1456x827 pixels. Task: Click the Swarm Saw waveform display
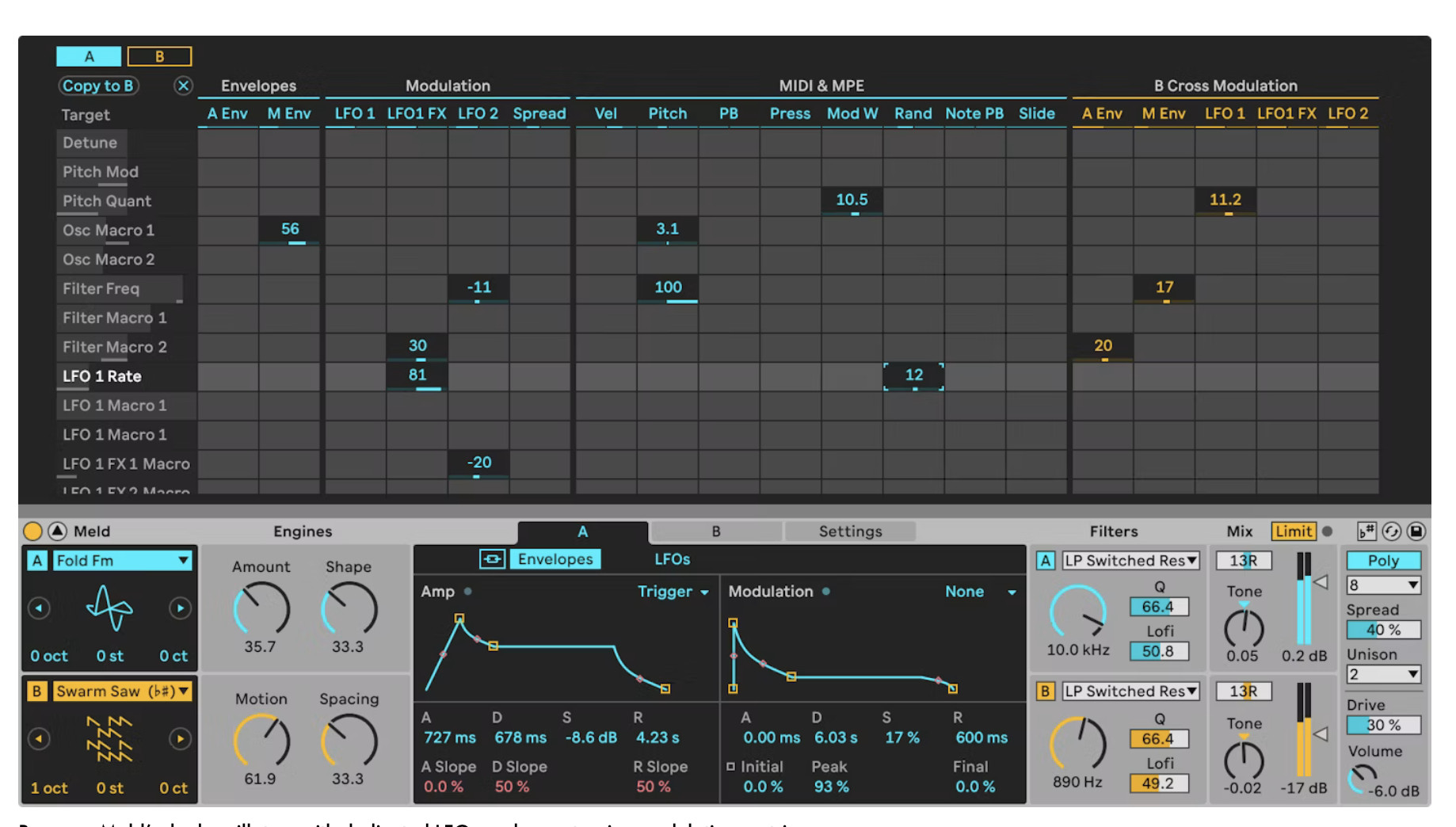coord(109,739)
